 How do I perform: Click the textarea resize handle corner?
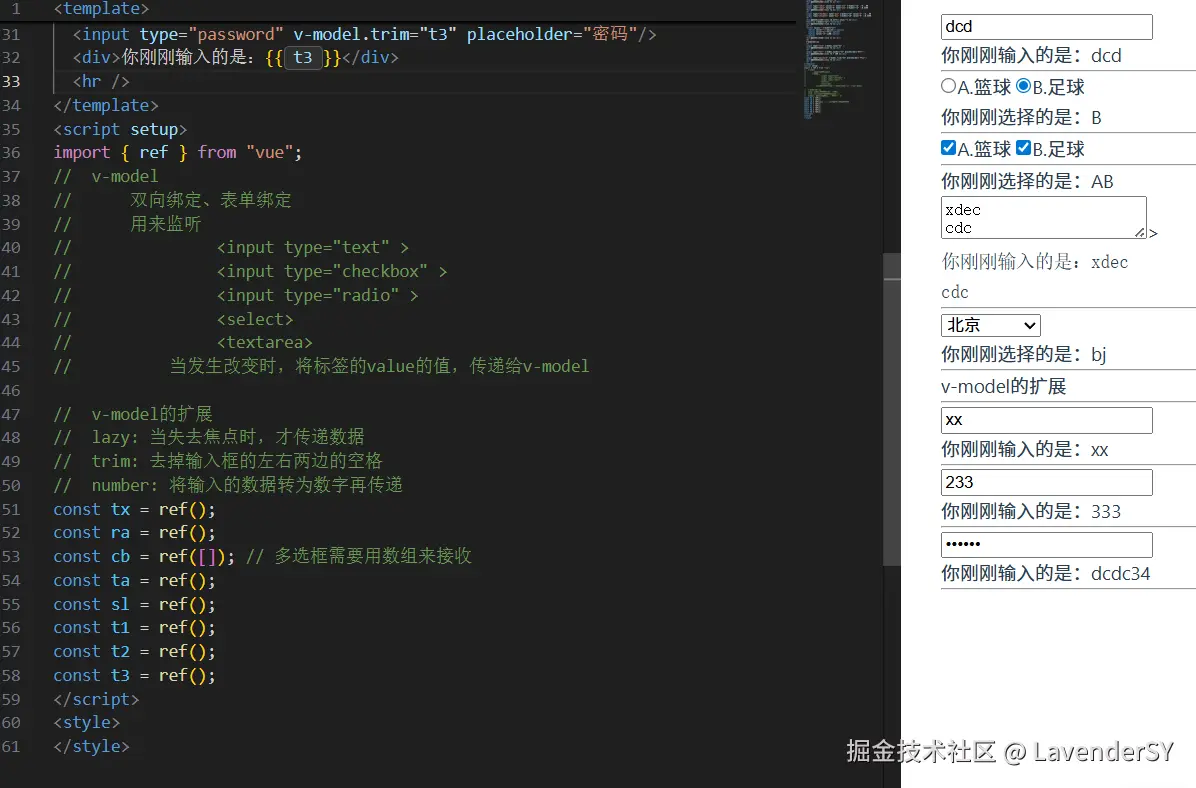click(x=1141, y=233)
